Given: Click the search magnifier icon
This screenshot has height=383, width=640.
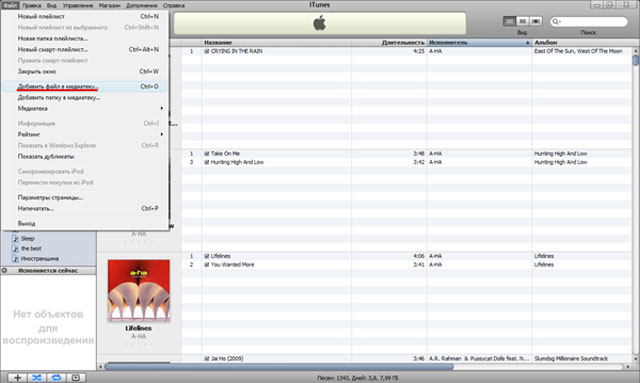Looking at the screenshot, I should pyautogui.click(x=556, y=22).
